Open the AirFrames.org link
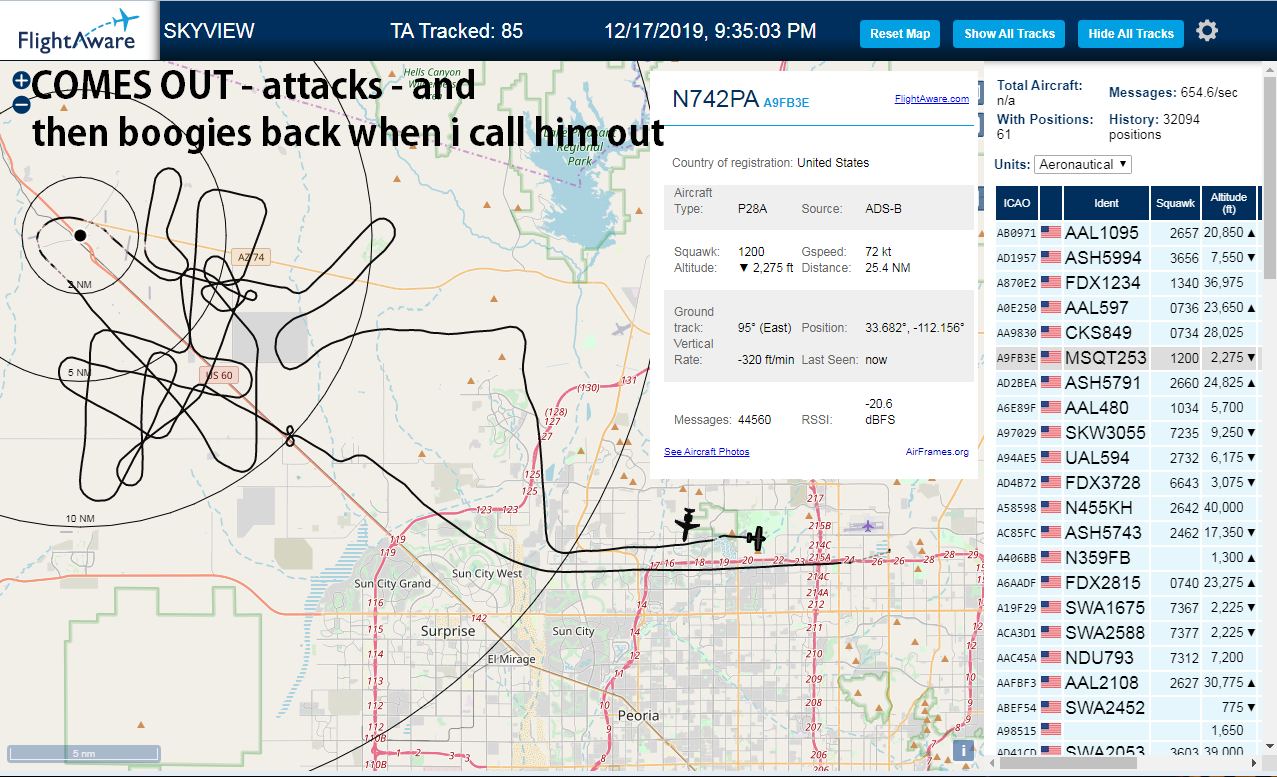This screenshot has height=777, width=1277. click(937, 452)
